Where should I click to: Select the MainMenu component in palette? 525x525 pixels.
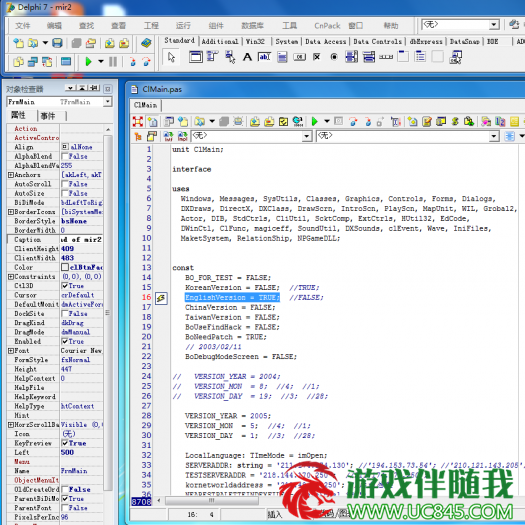click(212, 56)
